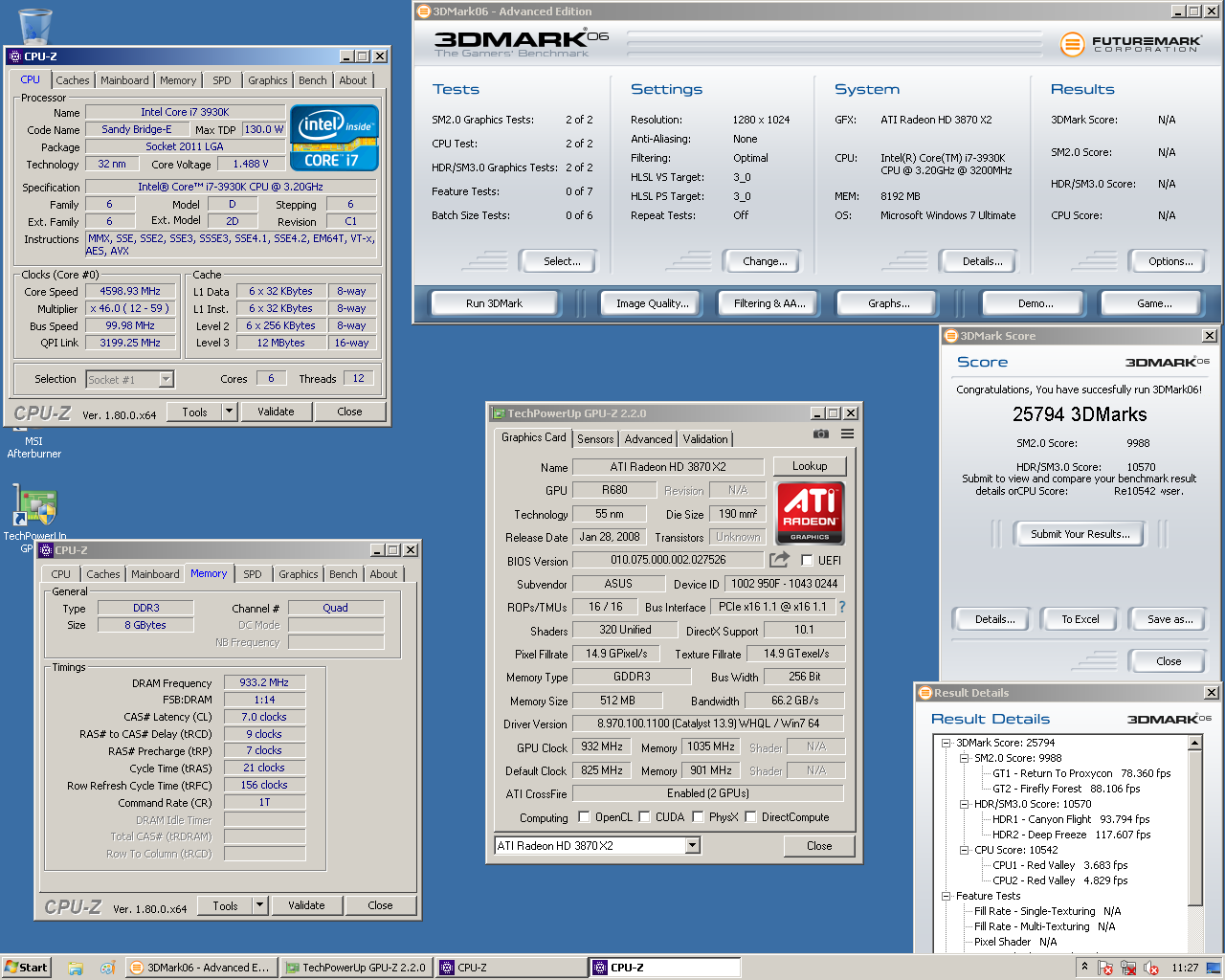1225x980 pixels.
Task: Select the TechPowerUp GPU-Z desktop shortcut icon
Action: [35, 507]
